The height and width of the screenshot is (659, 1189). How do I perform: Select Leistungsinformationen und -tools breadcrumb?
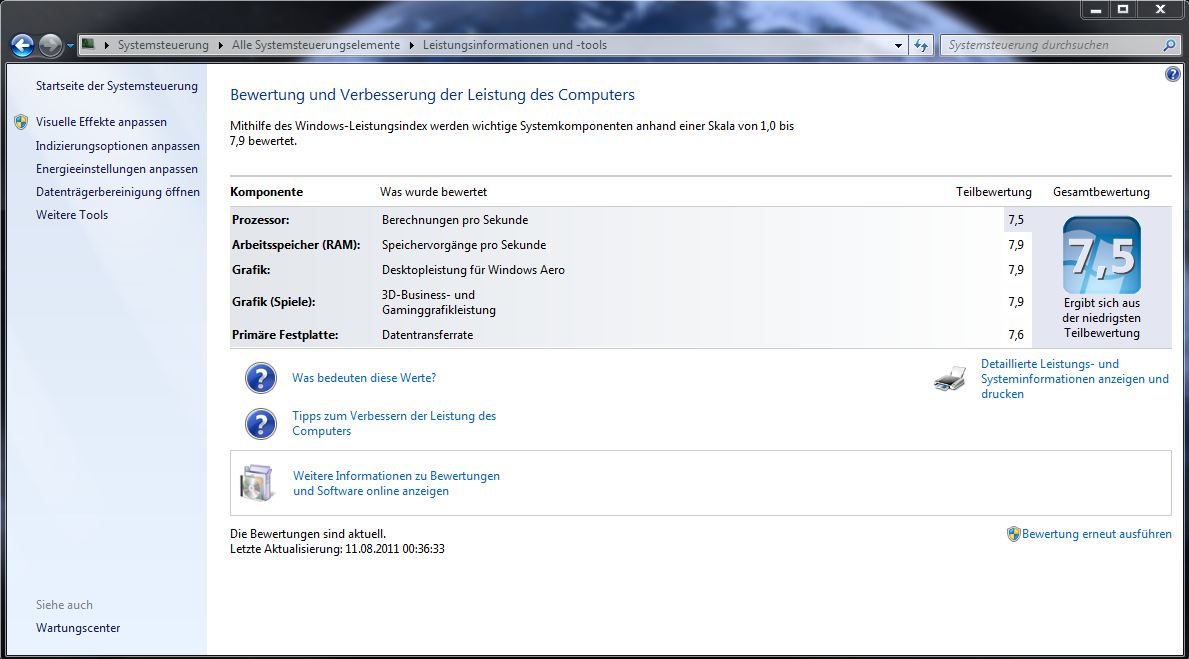[515, 46]
